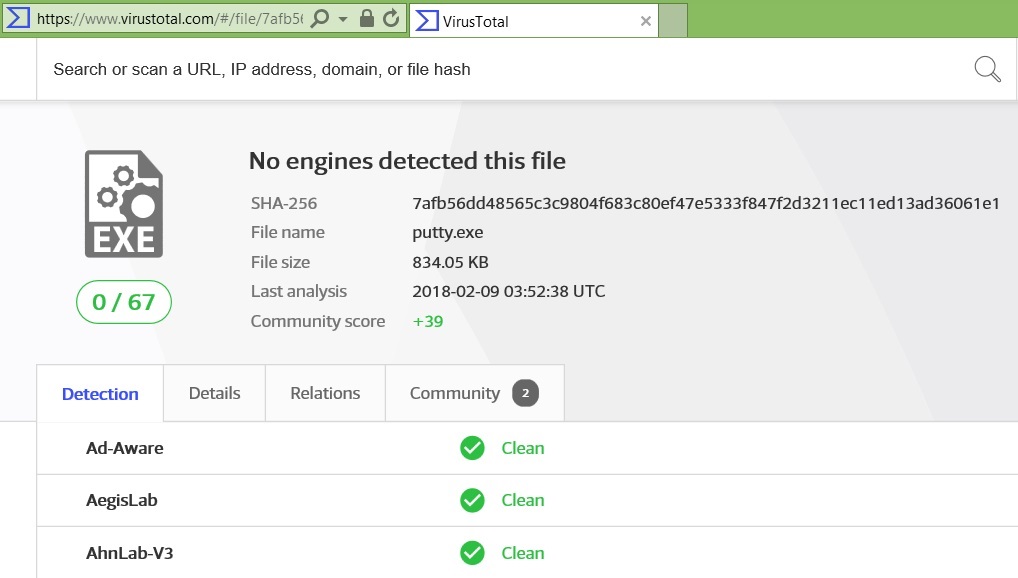Click the VirusTotal logo in address bar
1018x578 pixels.
point(18,18)
